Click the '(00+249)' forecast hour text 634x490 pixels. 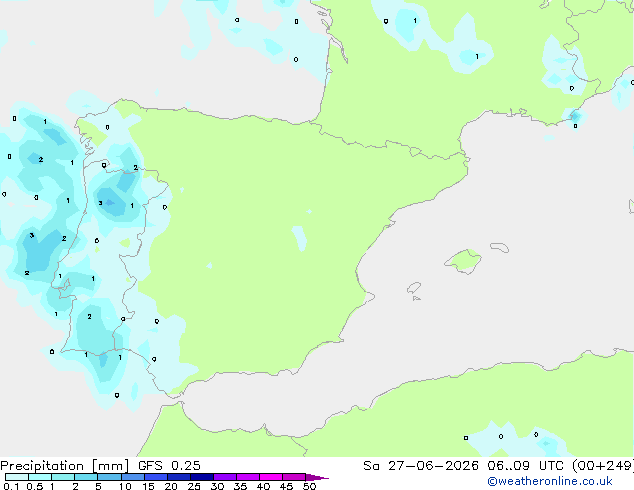pos(603,466)
